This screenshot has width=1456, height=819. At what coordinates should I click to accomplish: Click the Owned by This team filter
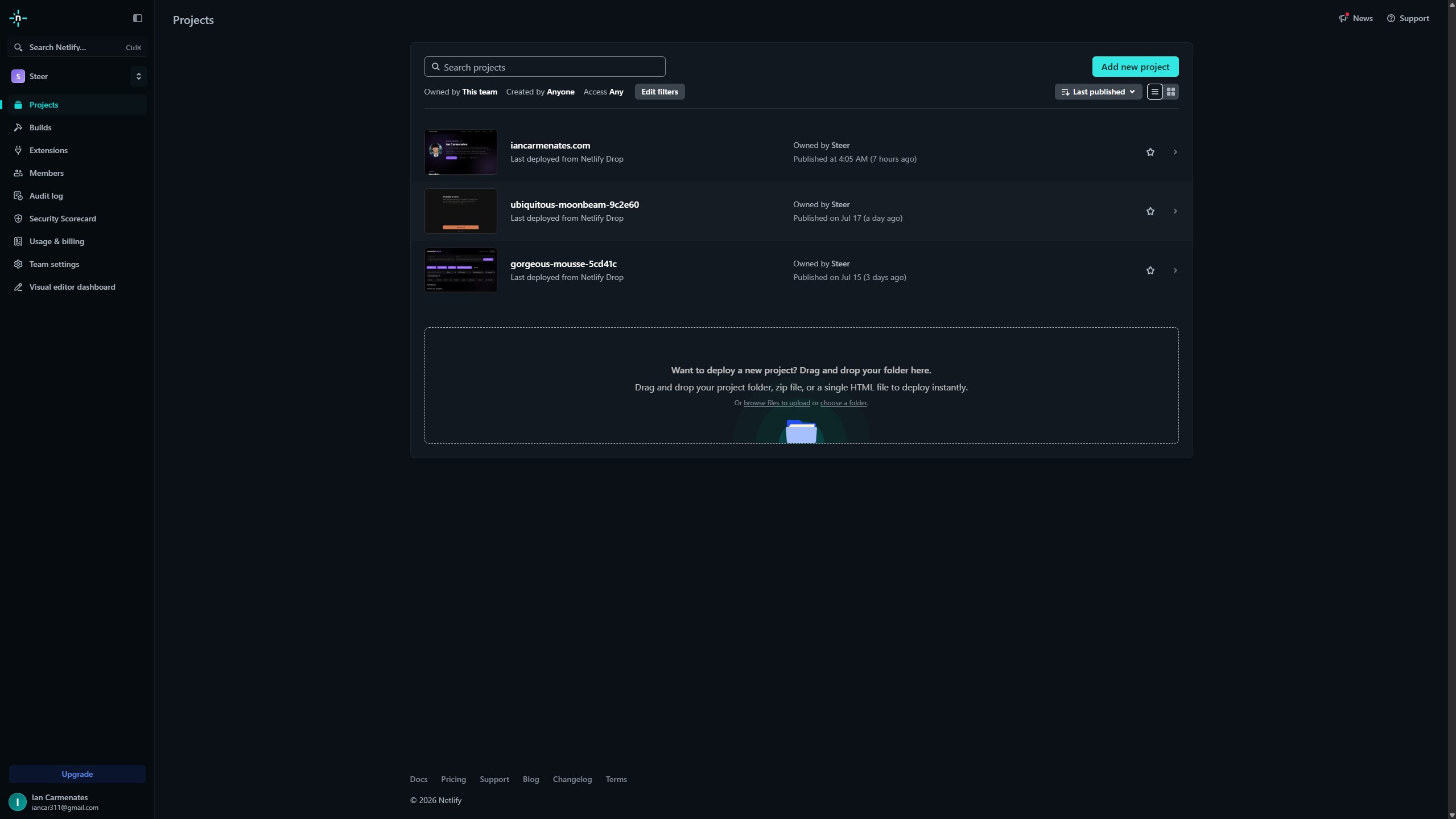[x=460, y=92]
